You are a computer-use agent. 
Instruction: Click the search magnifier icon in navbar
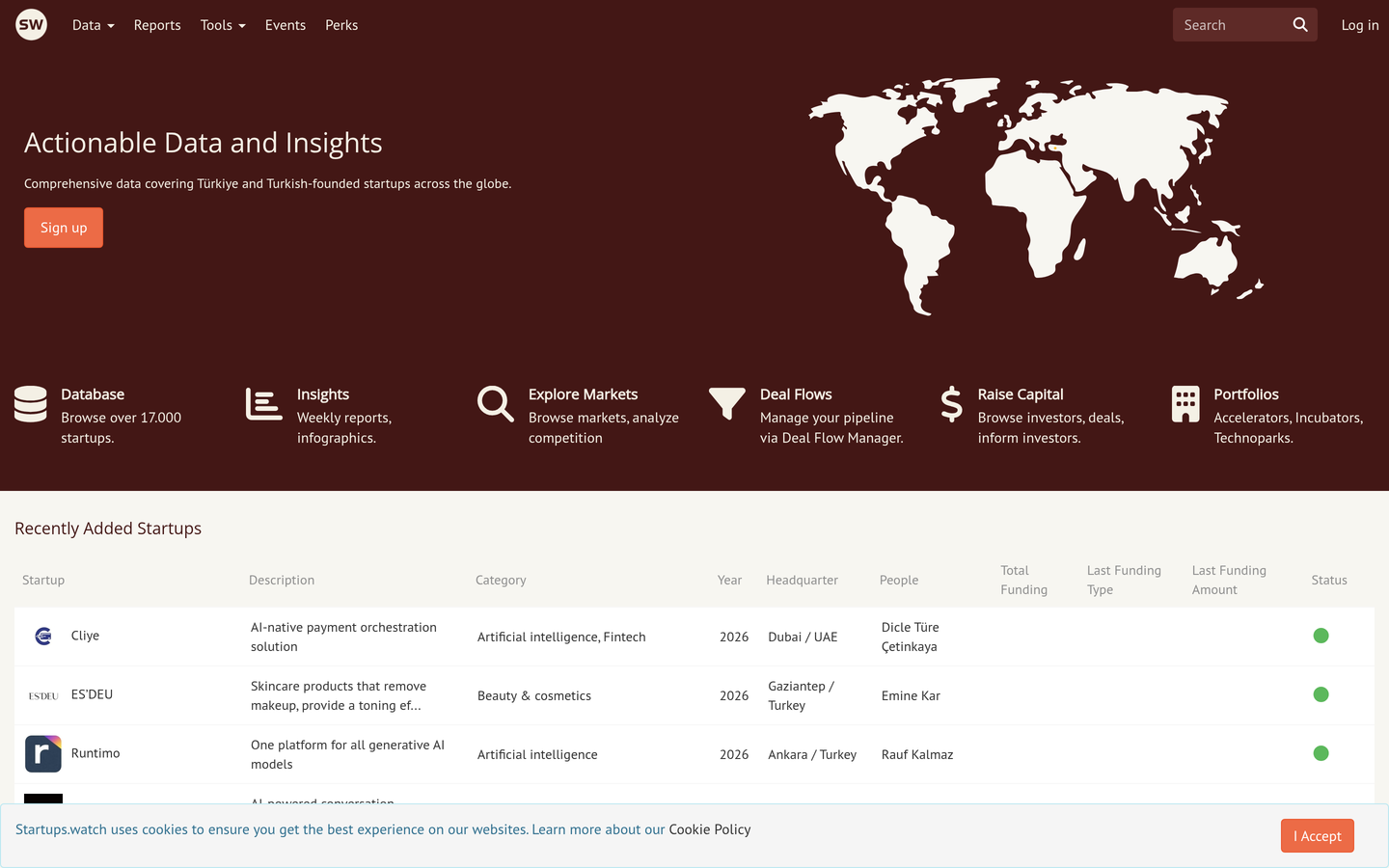[x=1300, y=25]
